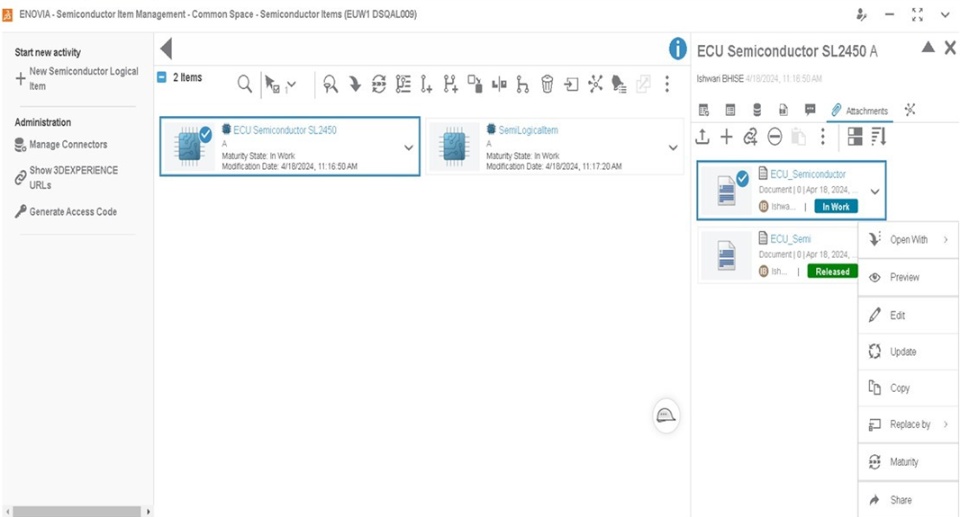Click the maturity cycle icon in items toolbar
The height and width of the screenshot is (517, 960).
click(379, 84)
